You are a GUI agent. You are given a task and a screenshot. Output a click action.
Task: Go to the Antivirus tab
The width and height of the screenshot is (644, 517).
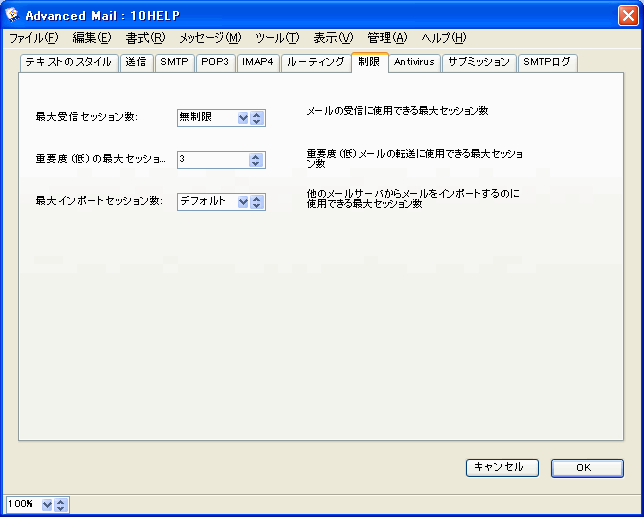[413, 62]
